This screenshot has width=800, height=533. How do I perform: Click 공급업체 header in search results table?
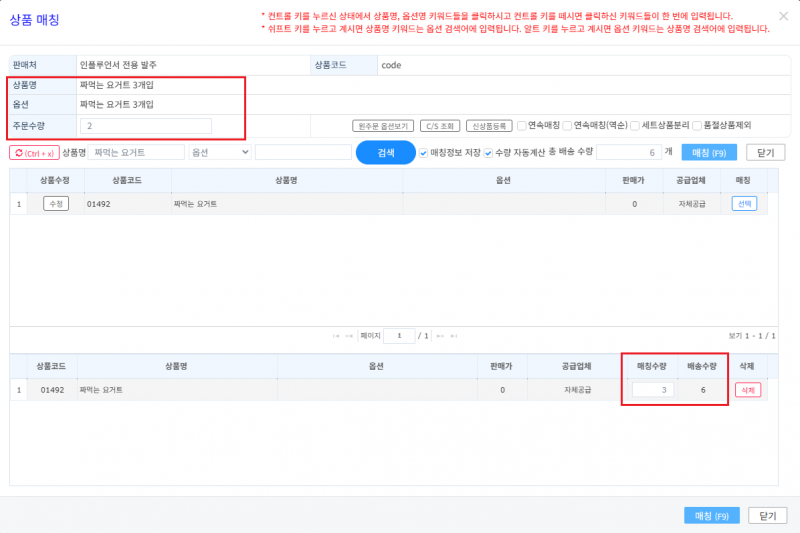[x=691, y=180]
